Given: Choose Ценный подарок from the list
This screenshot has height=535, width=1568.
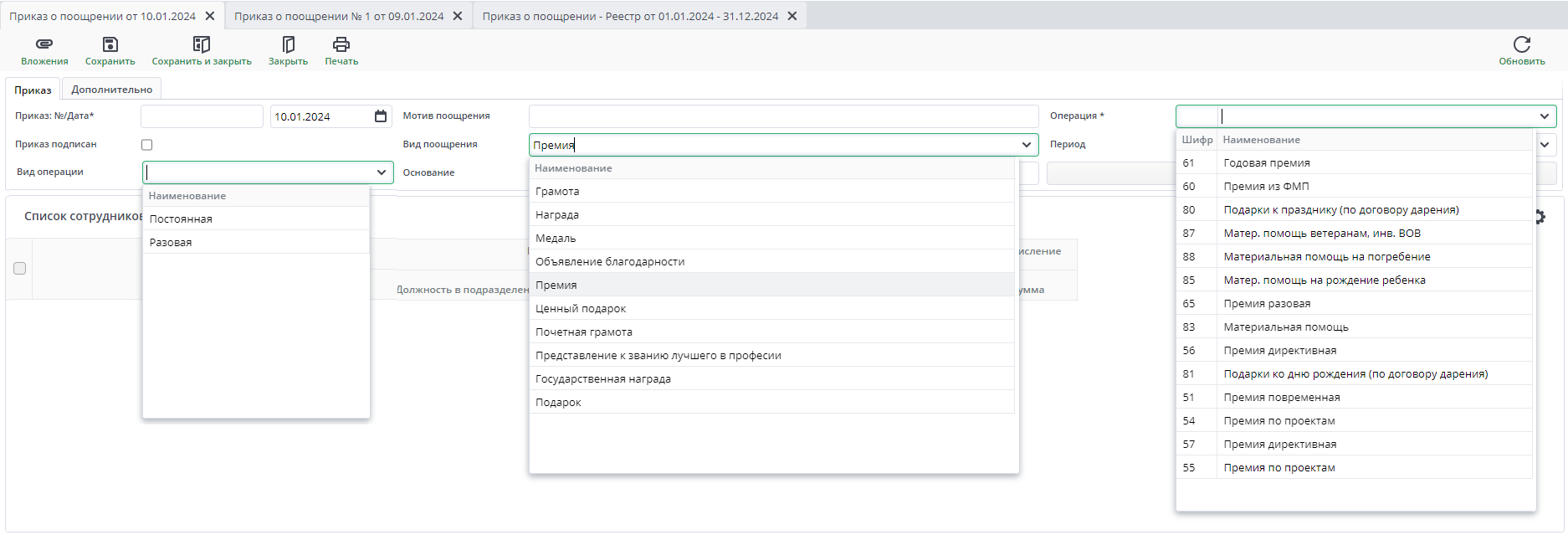Looking at the screenshot, I should pos(581,309).
